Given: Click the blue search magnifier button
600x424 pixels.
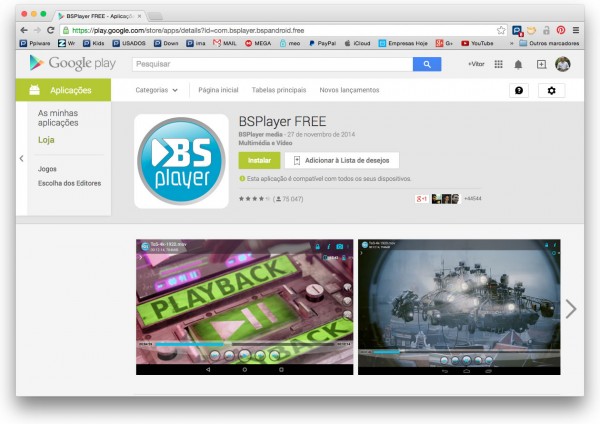Looking at the screenshot, I should pyautogui.click(x=427, y=64).
